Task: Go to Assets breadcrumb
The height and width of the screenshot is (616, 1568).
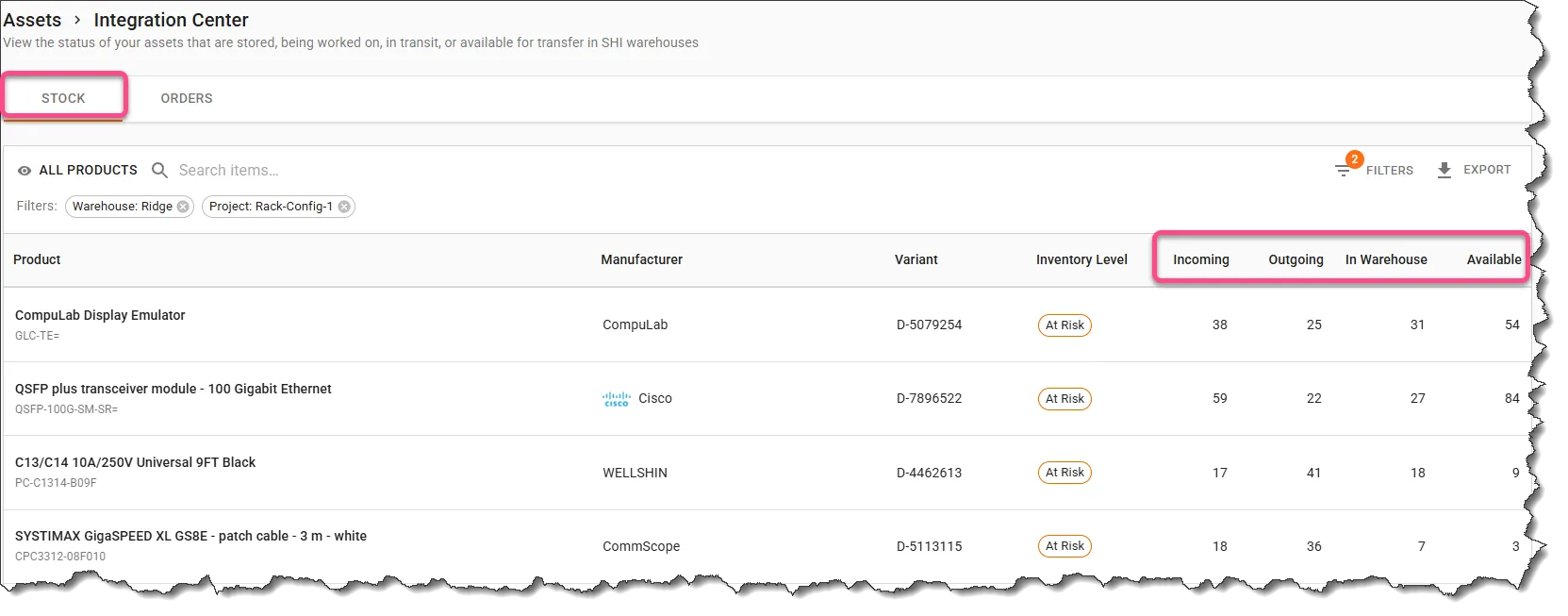Action: coord(32,20)
